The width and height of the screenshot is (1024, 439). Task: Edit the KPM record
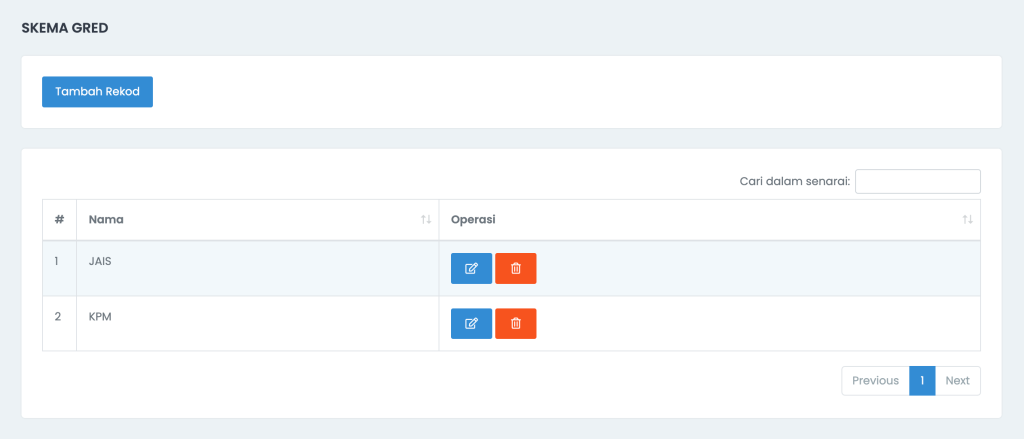(471, 323)
